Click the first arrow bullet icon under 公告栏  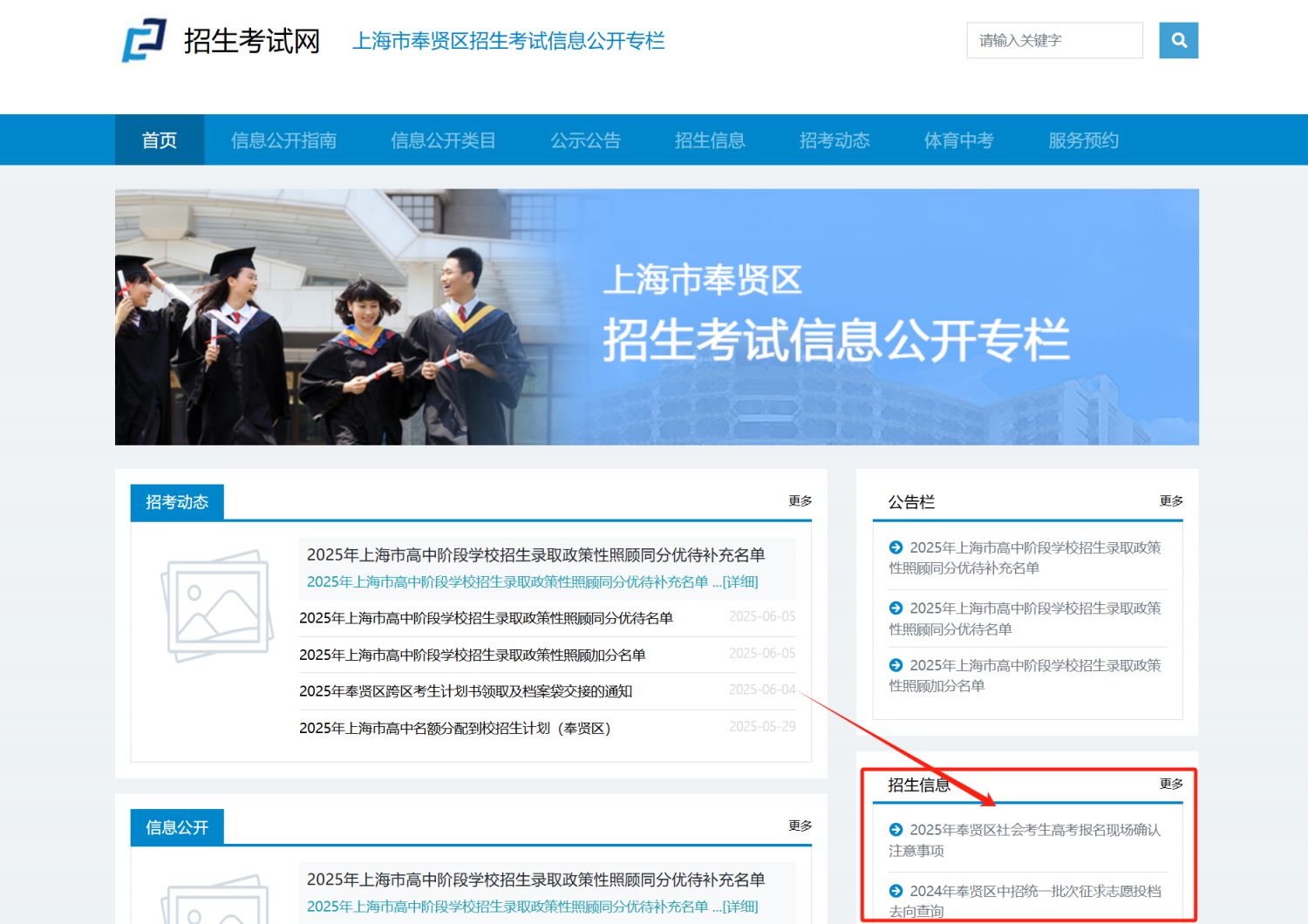tap(896, 547)
